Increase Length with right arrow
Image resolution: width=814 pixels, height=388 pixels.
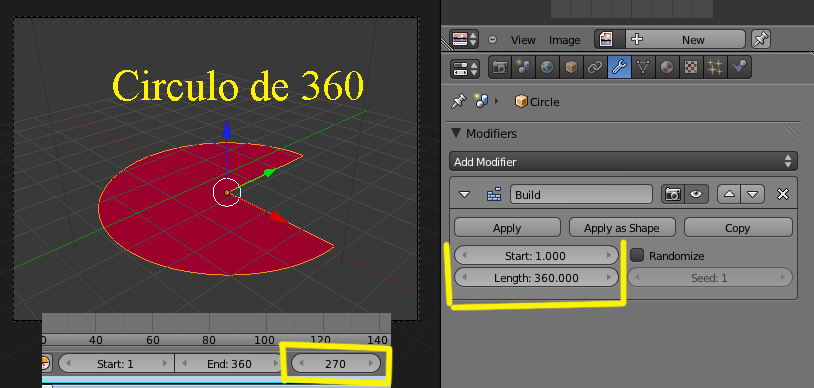pos(608,277)
